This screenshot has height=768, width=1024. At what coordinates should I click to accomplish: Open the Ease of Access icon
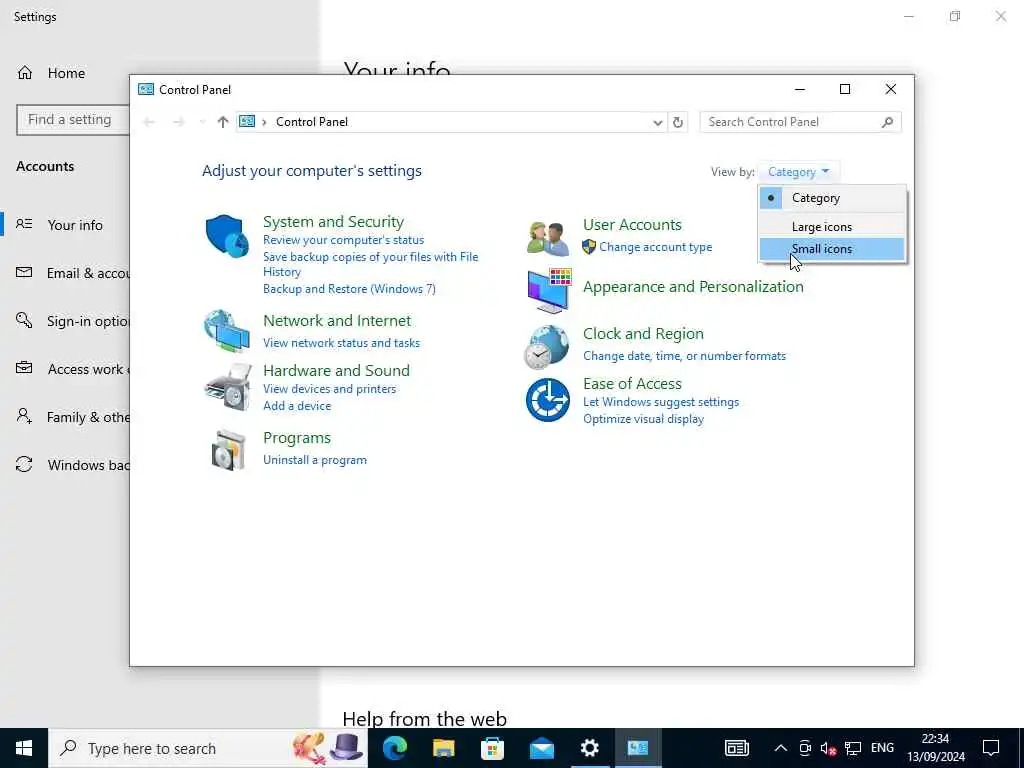[547, 400]
